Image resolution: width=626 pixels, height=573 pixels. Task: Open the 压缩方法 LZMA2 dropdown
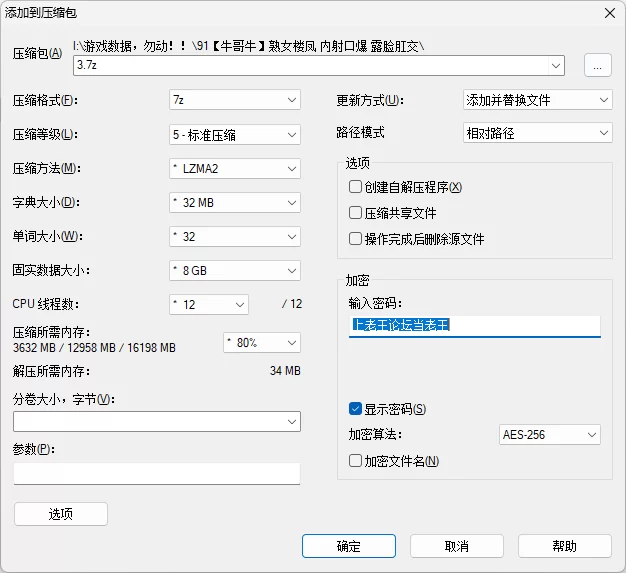tap(235, 168)
